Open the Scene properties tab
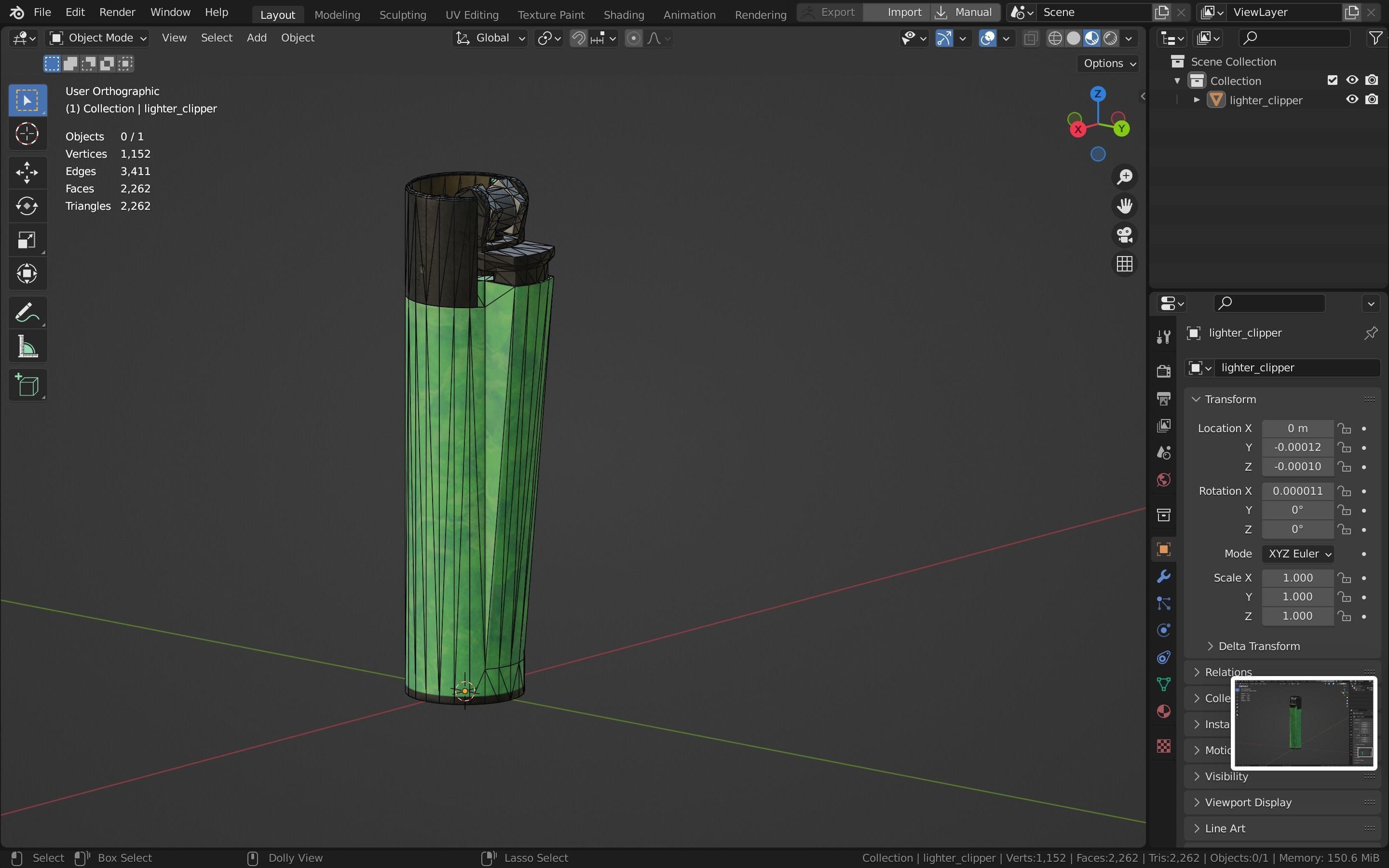The image size is (1389, 868). point(1163,452)
